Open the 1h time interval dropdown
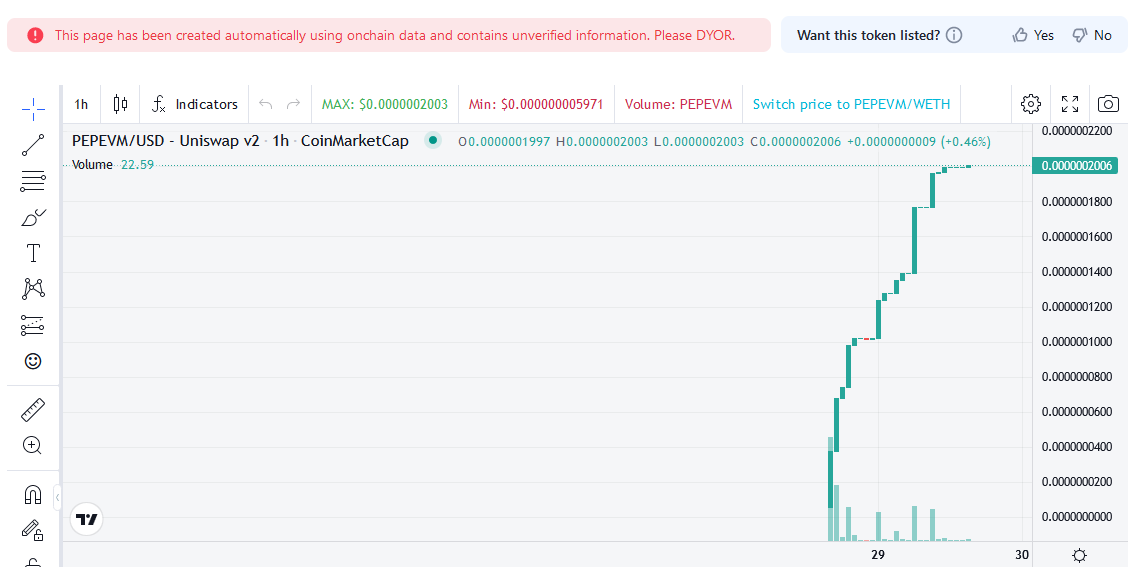 (x=81, y=104)
